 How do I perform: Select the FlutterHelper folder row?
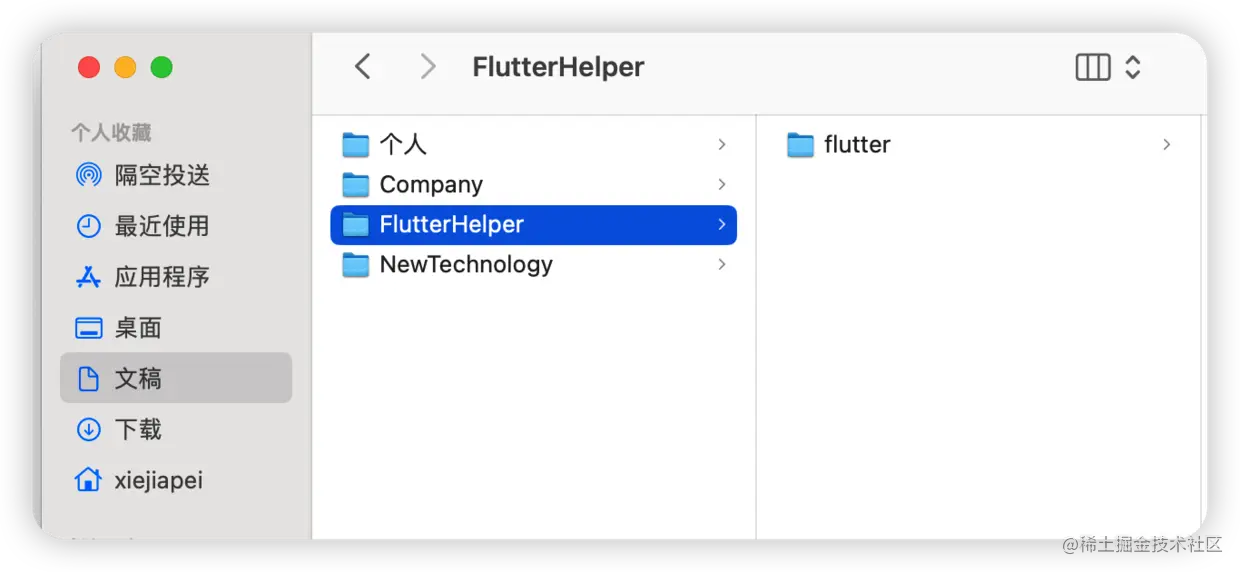point(532,225)
